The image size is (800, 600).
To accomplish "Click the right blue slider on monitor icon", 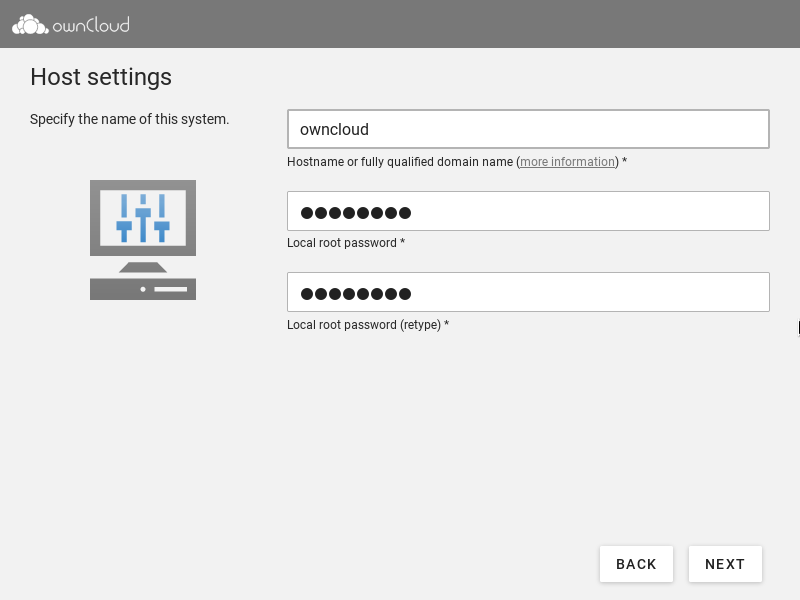I will tap(161, 219).
